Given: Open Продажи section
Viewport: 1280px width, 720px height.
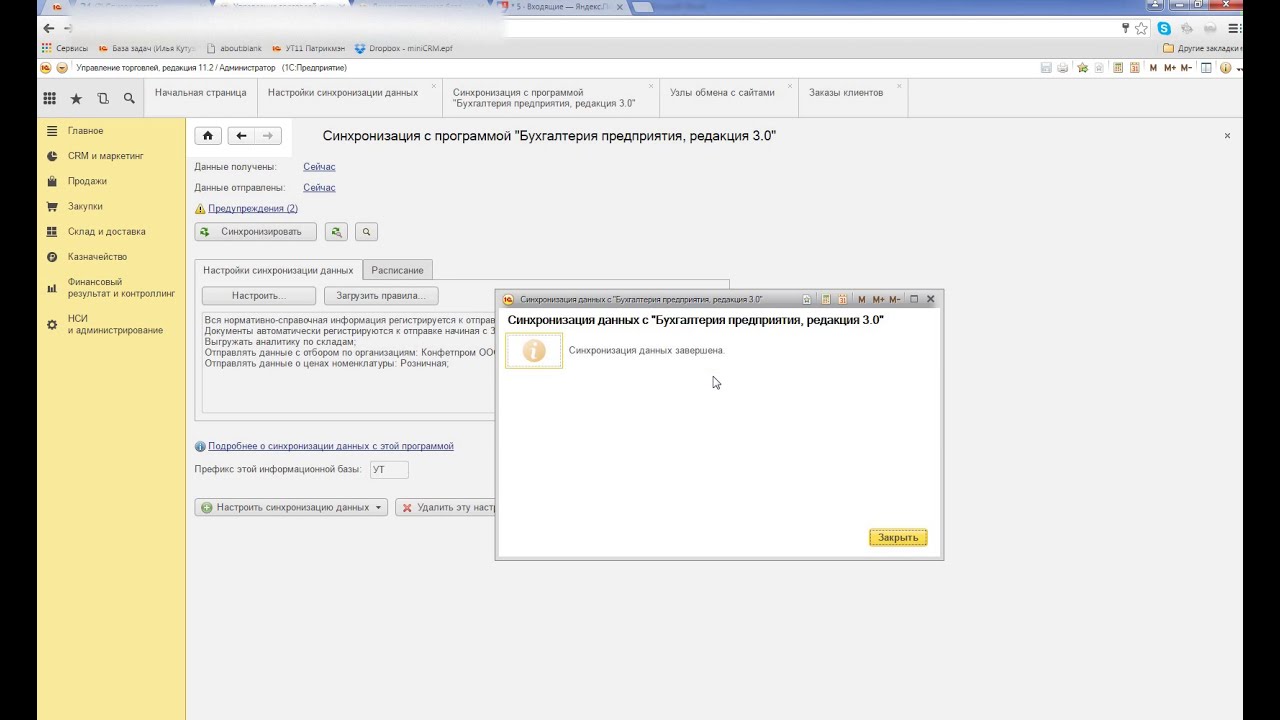Looking at the screenshot, I should pos(87,181).
